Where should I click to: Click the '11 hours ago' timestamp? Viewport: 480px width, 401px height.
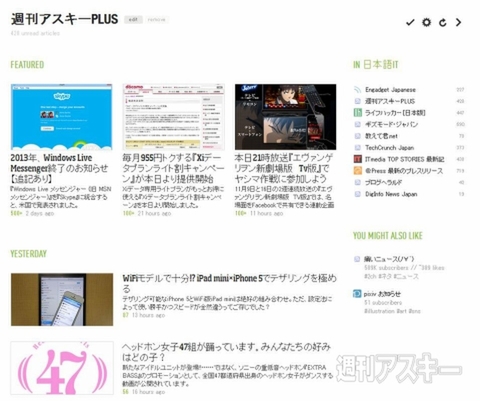point(266,213)
